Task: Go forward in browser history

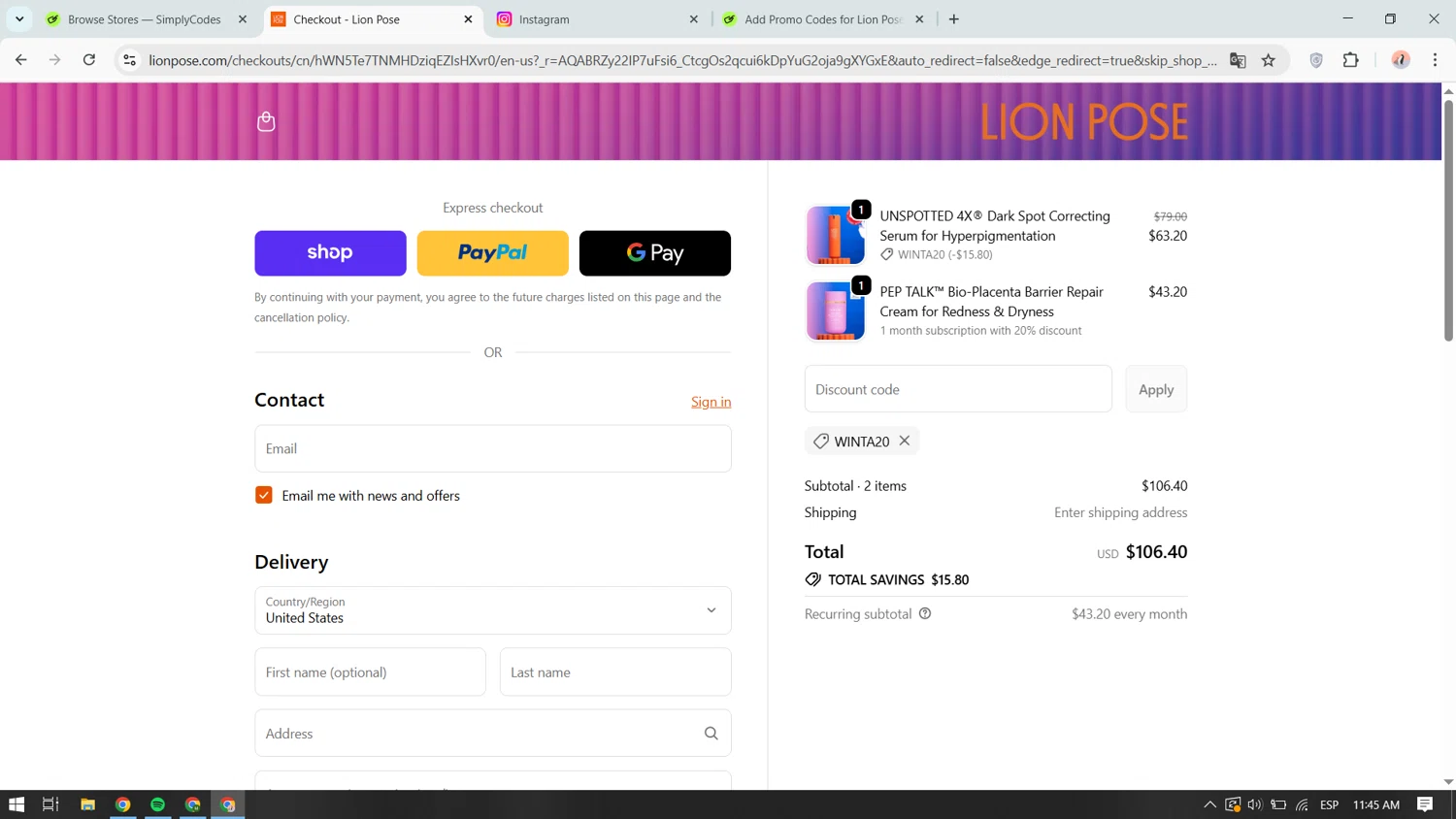Action: tap(55, 60)
